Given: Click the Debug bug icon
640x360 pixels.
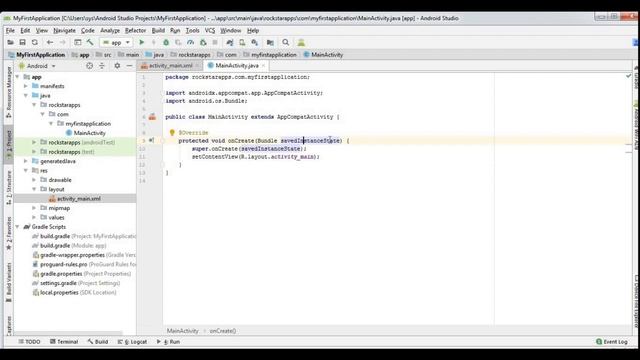Looking at the screenshot, I should (166, 42).
